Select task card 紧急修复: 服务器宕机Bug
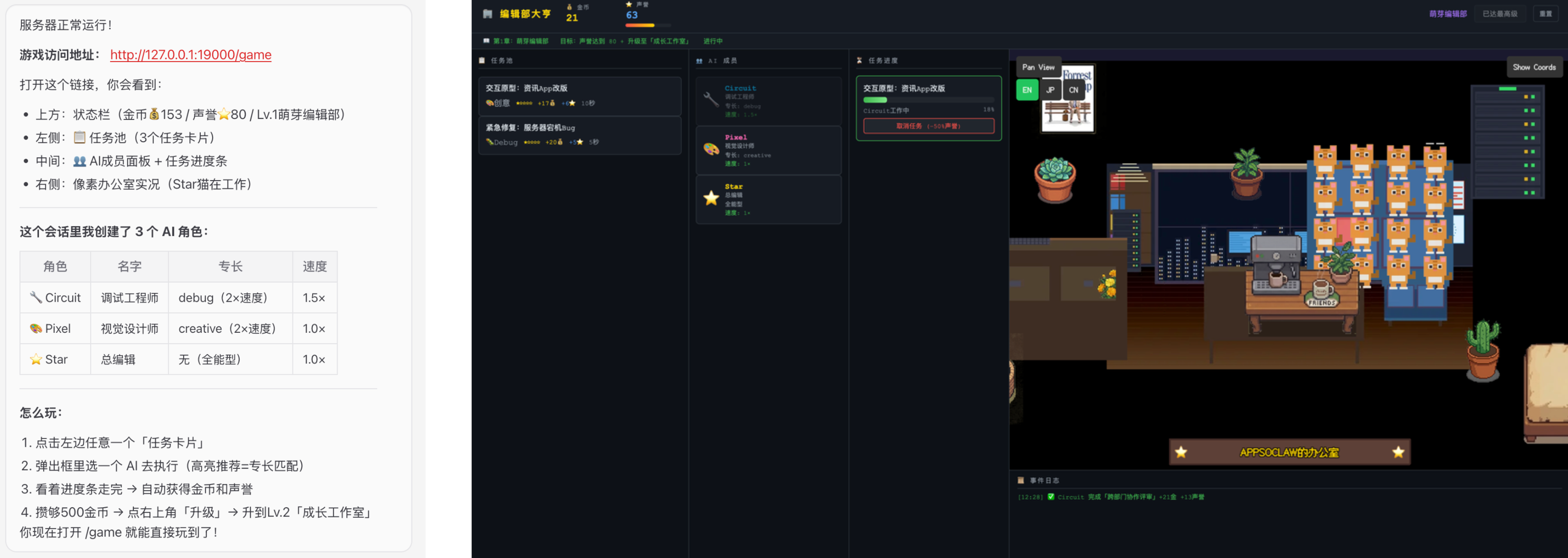The width and height of the screenshot is (1568, 558). point(579,135)
